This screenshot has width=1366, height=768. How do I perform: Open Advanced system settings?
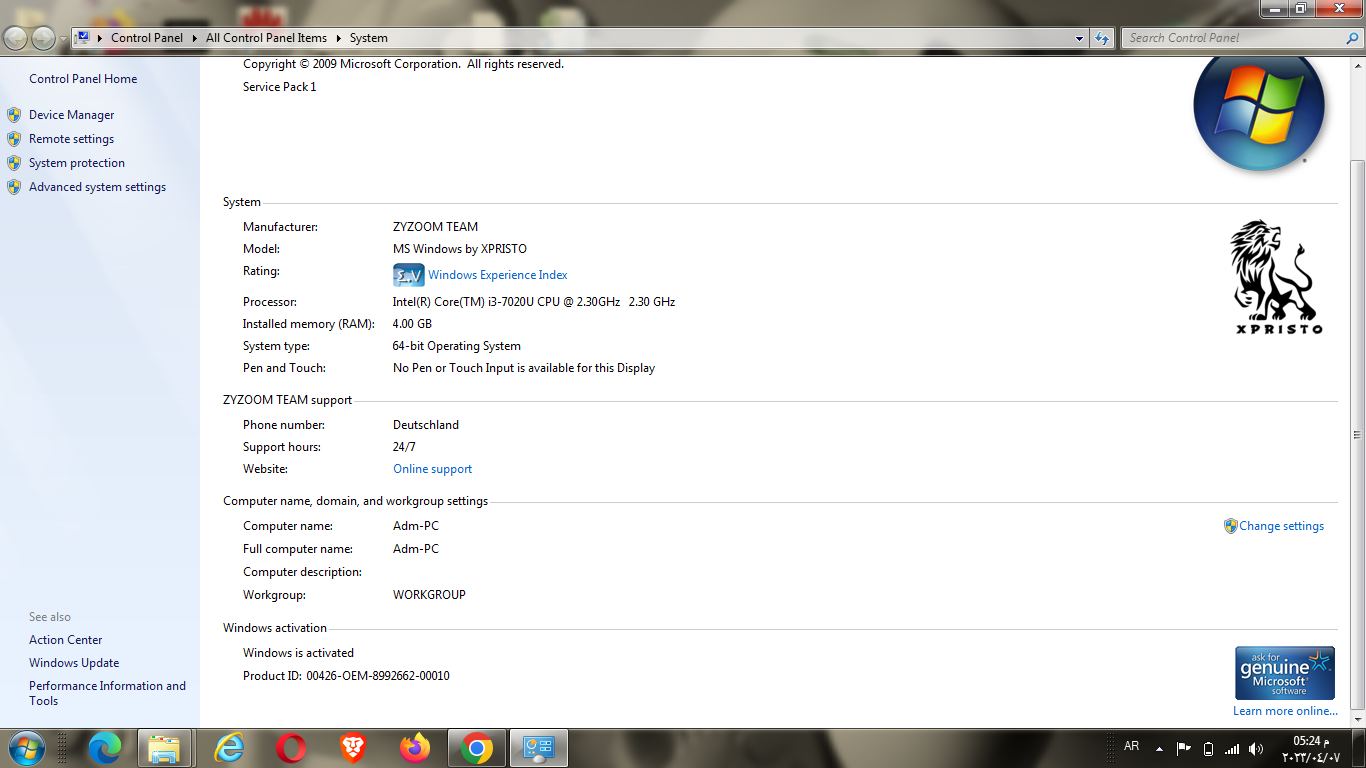click(97, 187)
